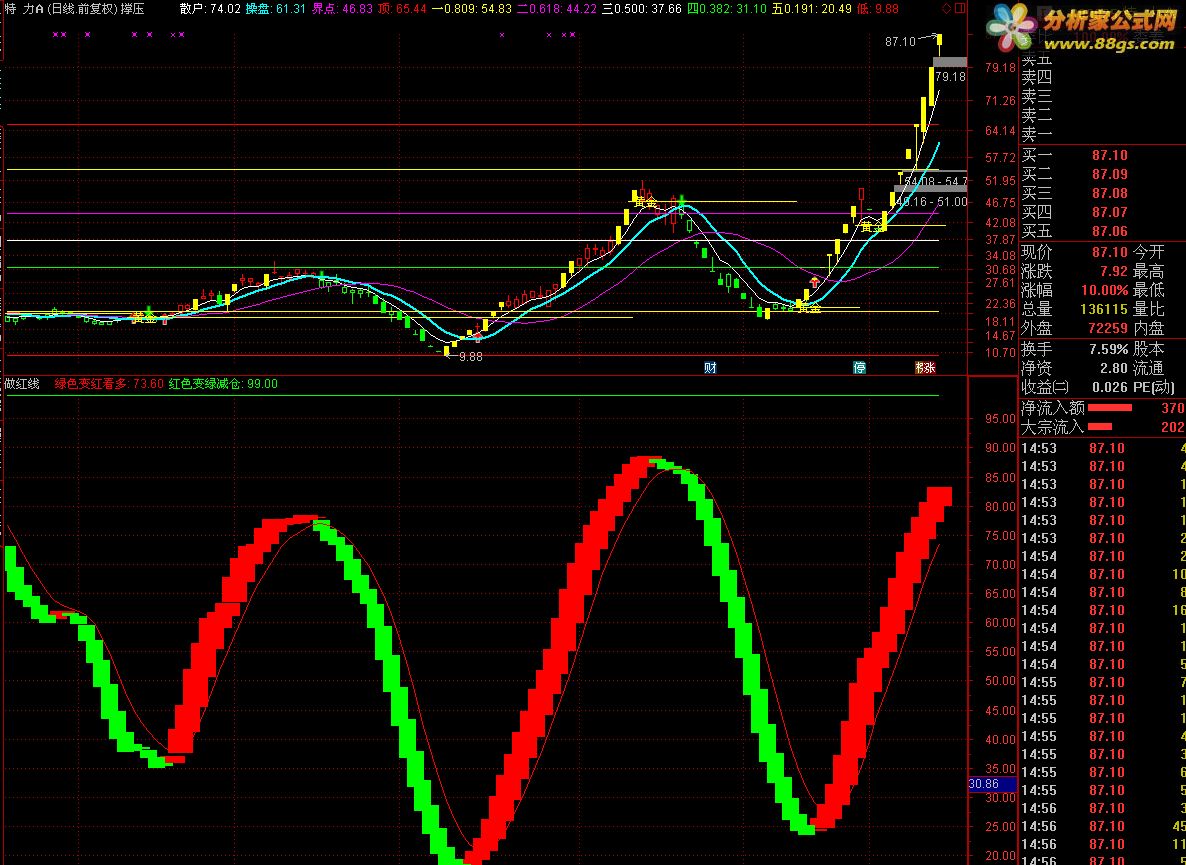The height and width of the screenshot is (865, 1186).
Task: Click the 收益(二) 0.026 row
Action: click(x=1075, y=387)
